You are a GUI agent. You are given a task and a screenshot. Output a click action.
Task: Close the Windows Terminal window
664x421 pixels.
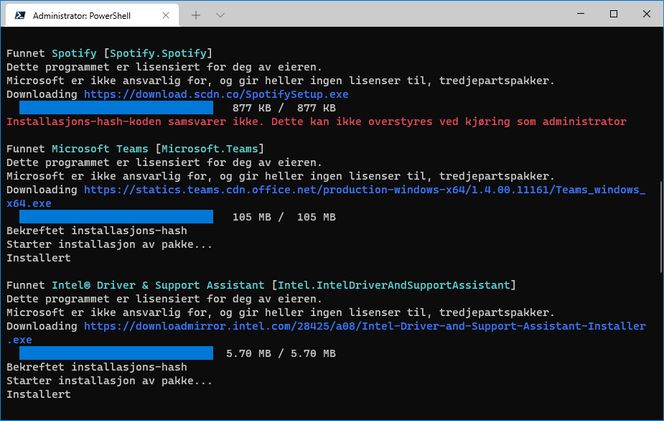pyautogui.click(x=646, y=14)
